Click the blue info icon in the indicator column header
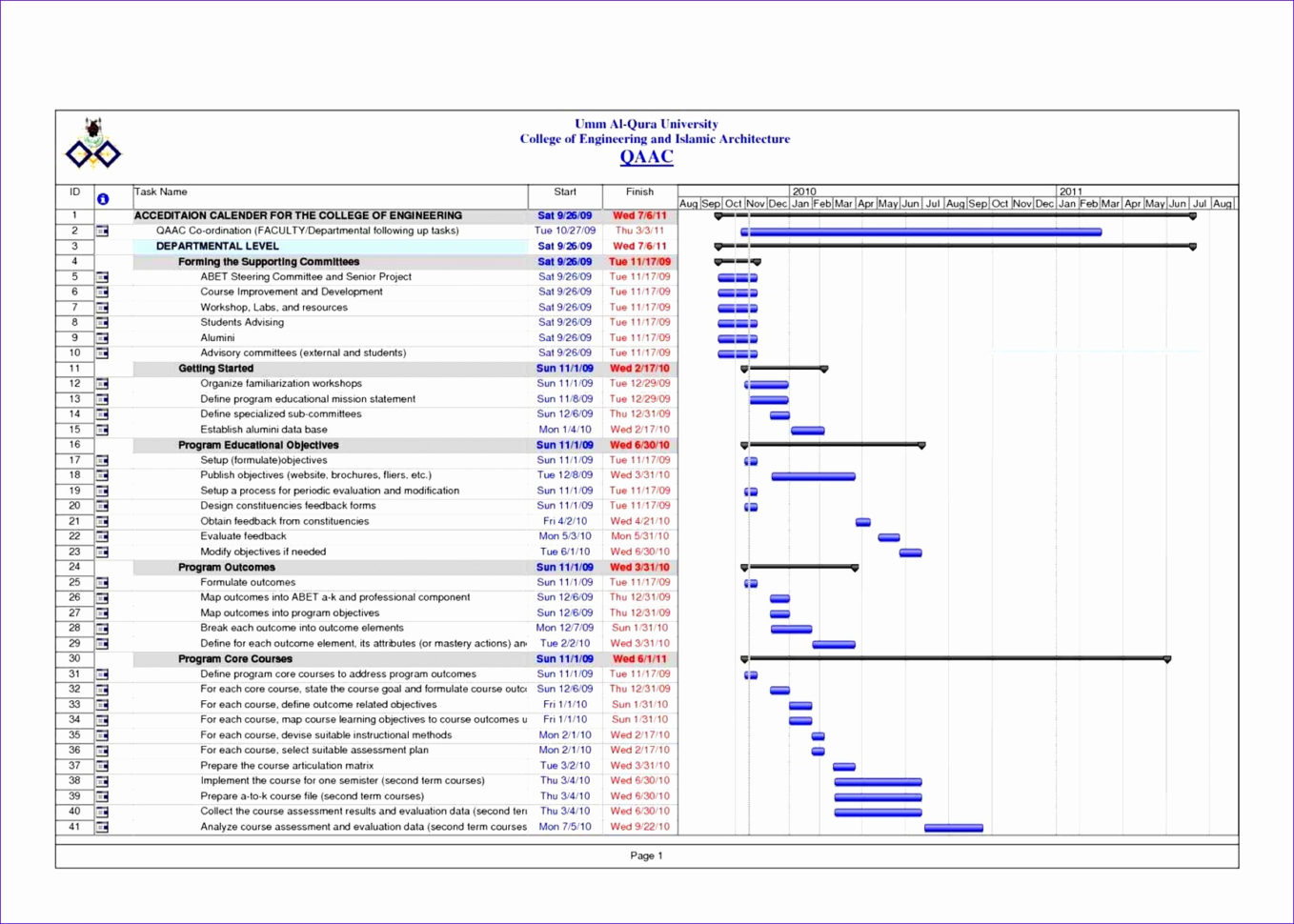The height and width of the screenshot is (924, 1294). pyautogui.click(x=102, y=198)
